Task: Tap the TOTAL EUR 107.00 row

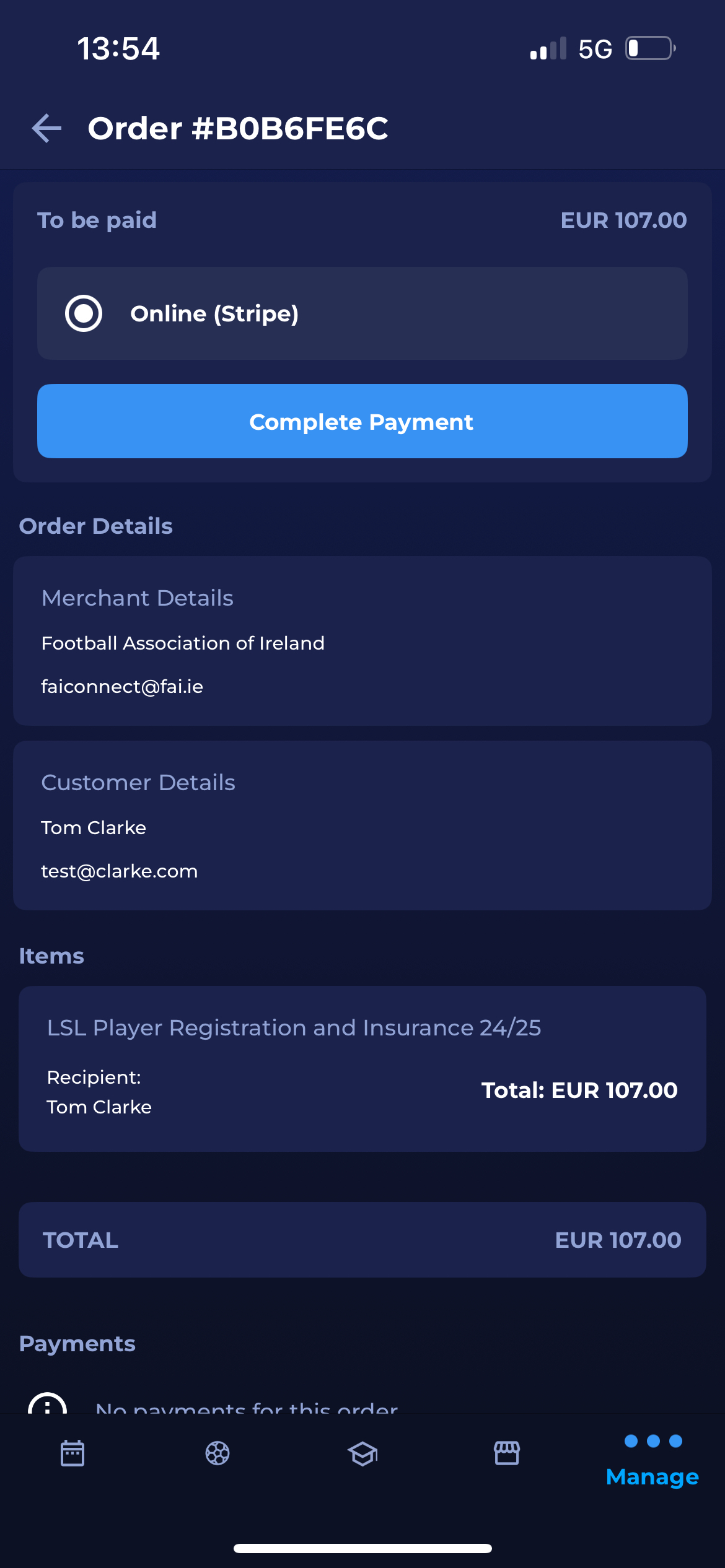Action: coord(362,1240)
